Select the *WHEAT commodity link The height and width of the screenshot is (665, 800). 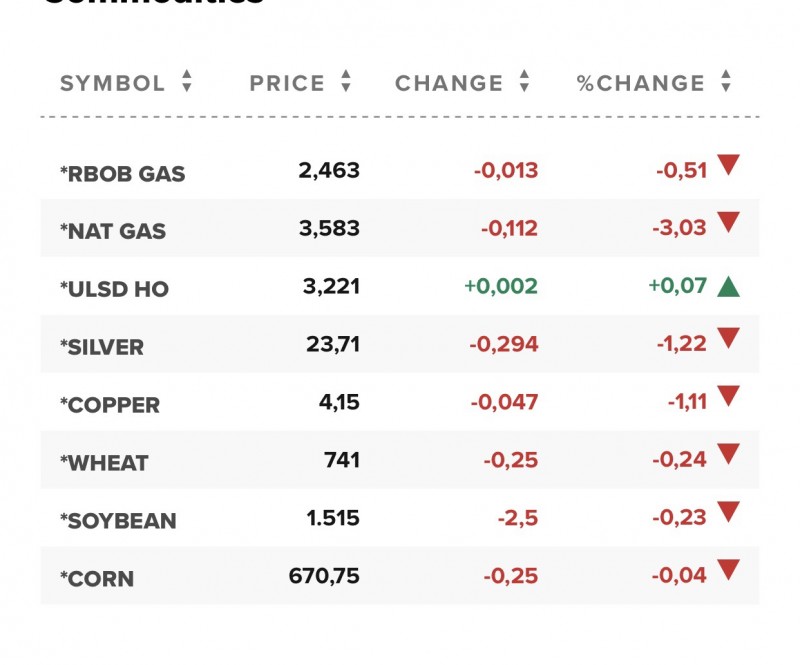[104, 464]
